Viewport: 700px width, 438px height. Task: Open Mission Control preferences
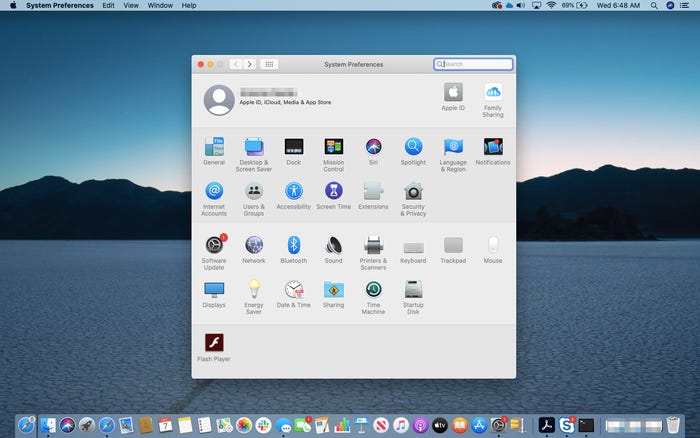333,154
